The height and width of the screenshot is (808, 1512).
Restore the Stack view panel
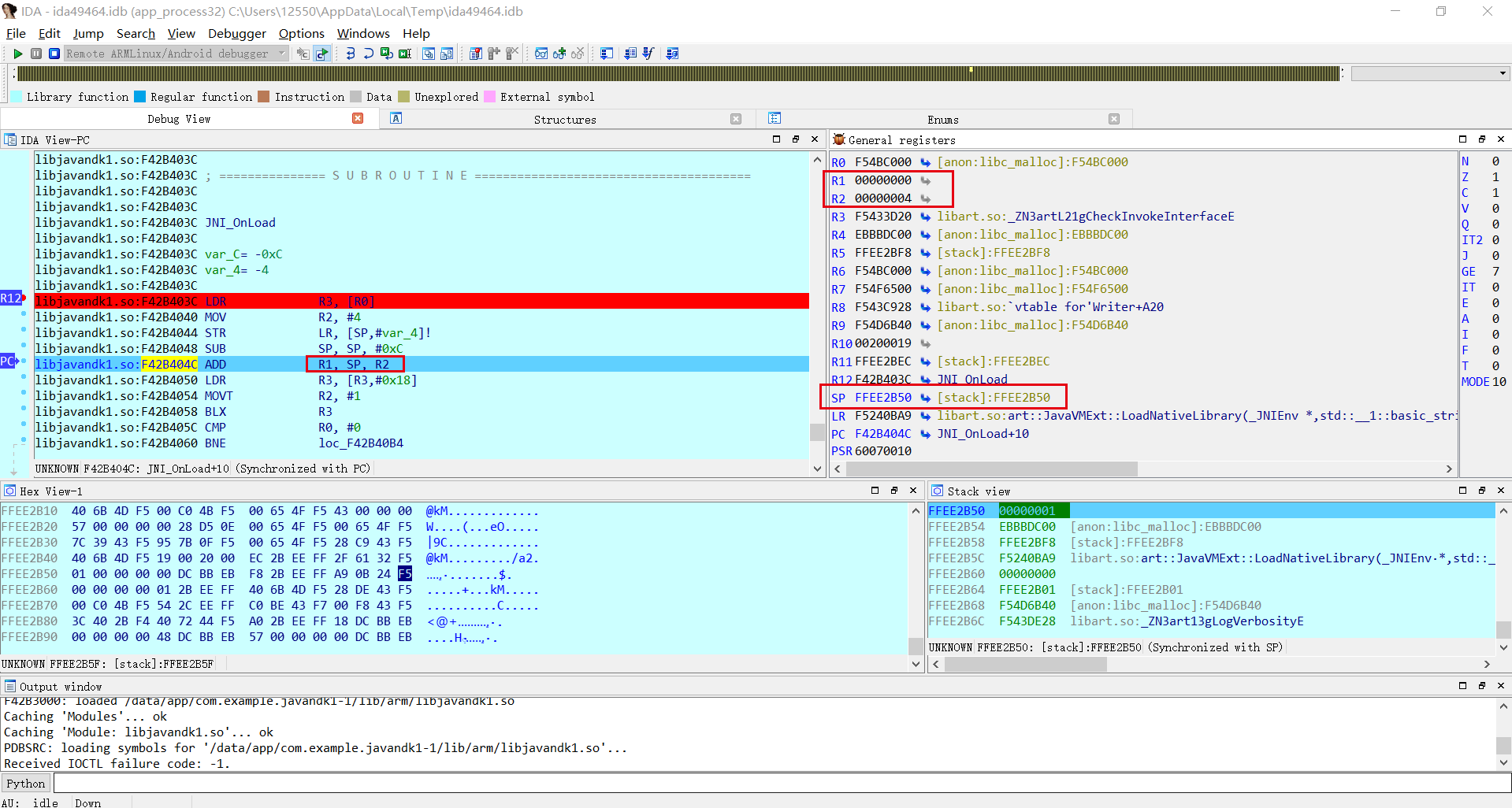tap(1482, 491)
